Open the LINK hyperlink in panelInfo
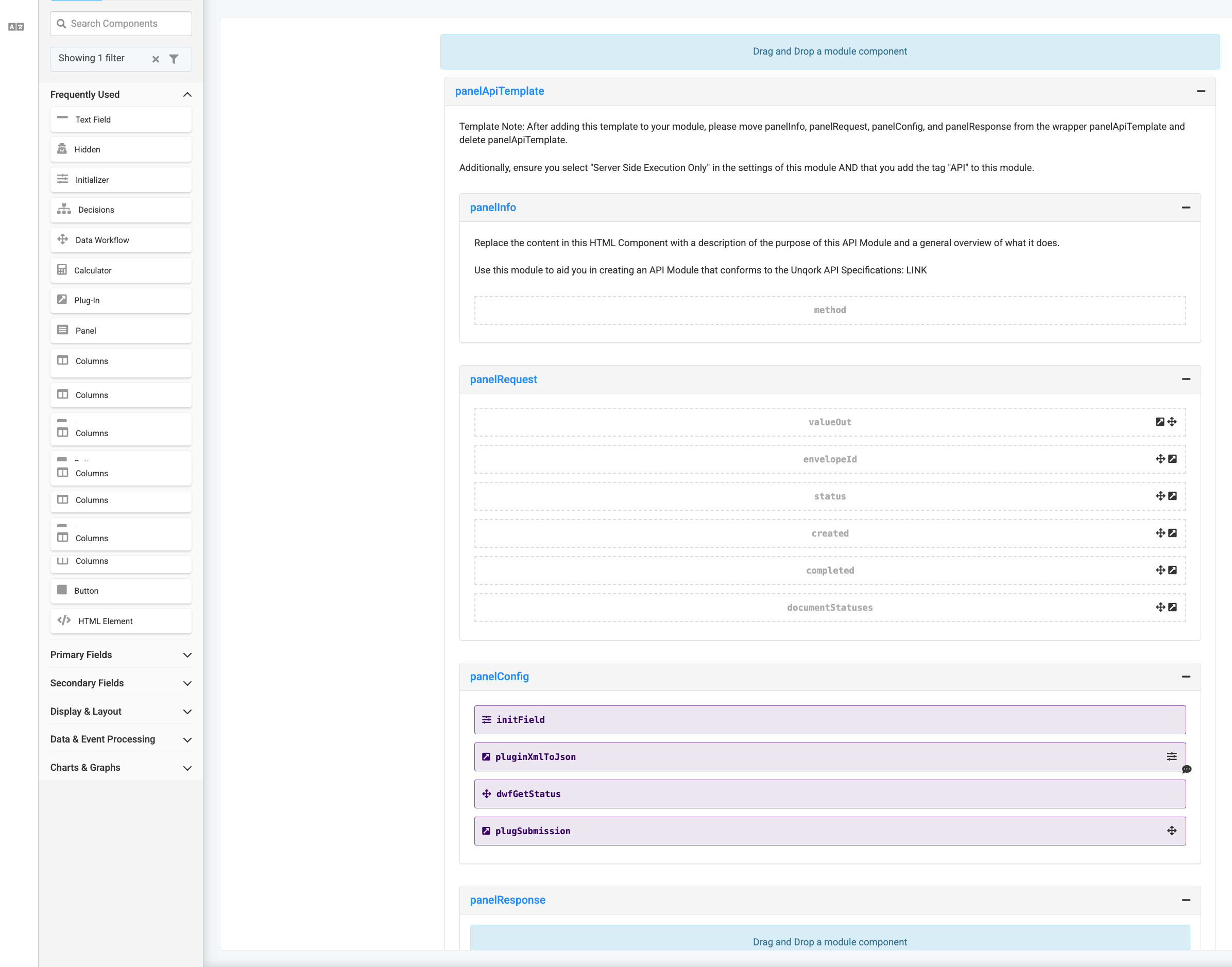 pos(916,270)
